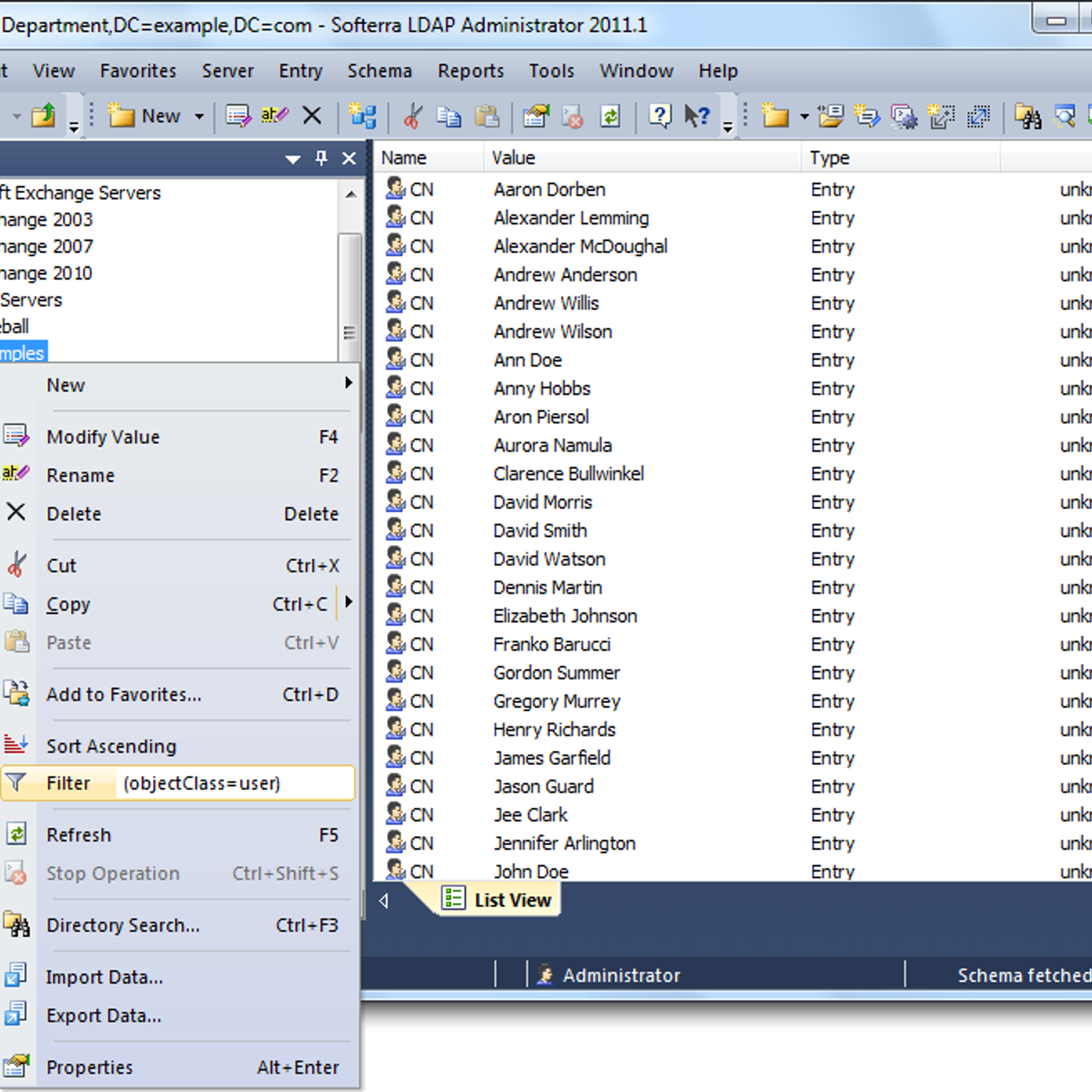Open the View menu
Screen dimensions: 1092x1092
point(54,71)
